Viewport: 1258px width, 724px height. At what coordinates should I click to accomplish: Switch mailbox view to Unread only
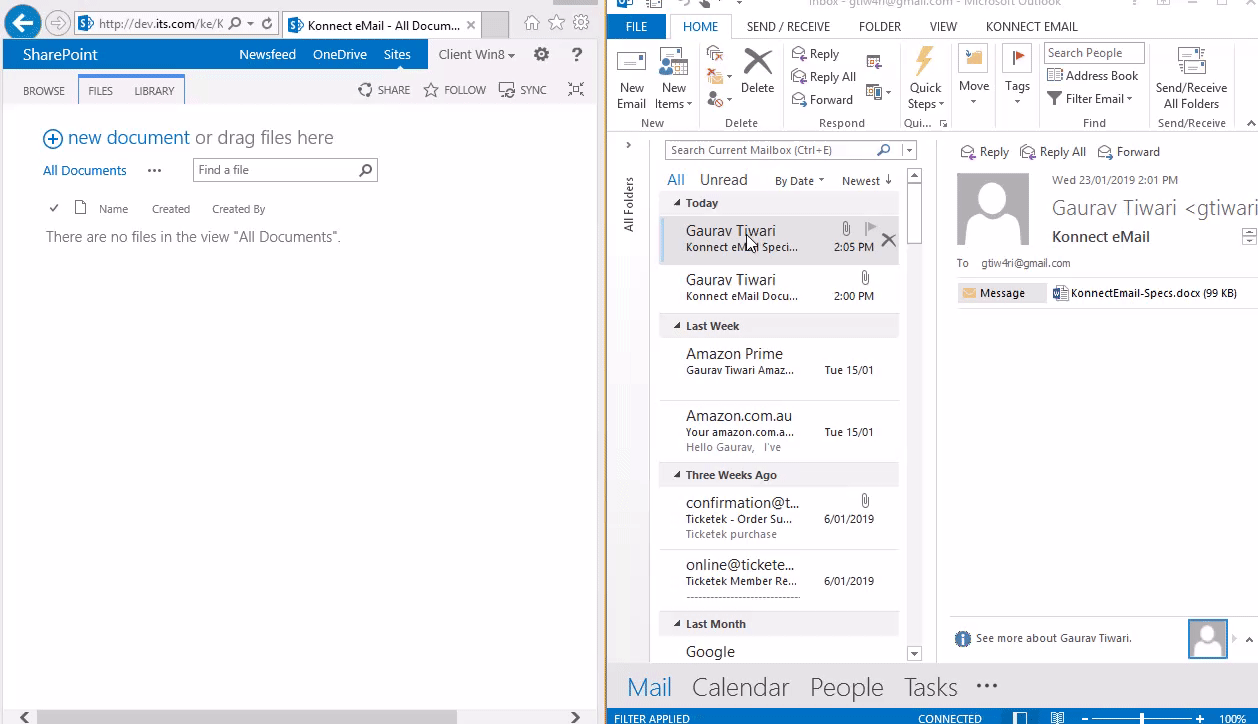(723, 179)
